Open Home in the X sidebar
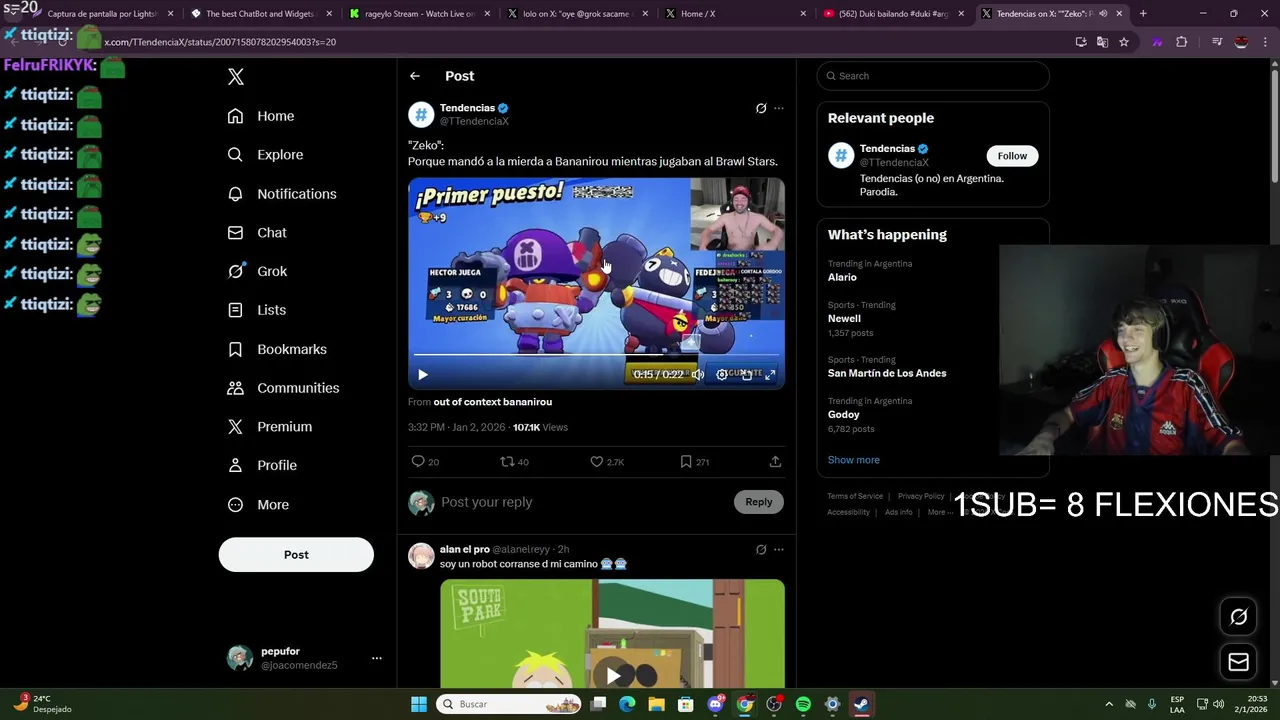 261,116
